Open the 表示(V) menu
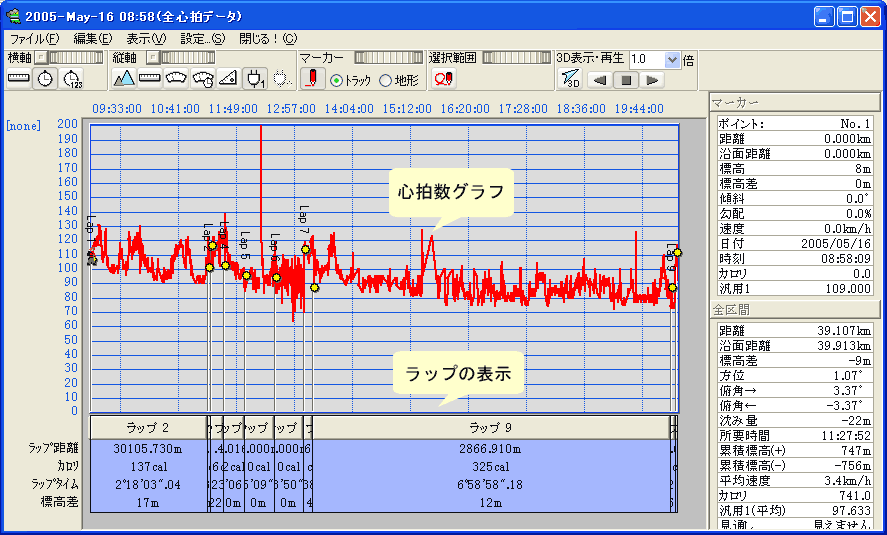The width and height of the screenshot is (887, 535). pos(146,39)
